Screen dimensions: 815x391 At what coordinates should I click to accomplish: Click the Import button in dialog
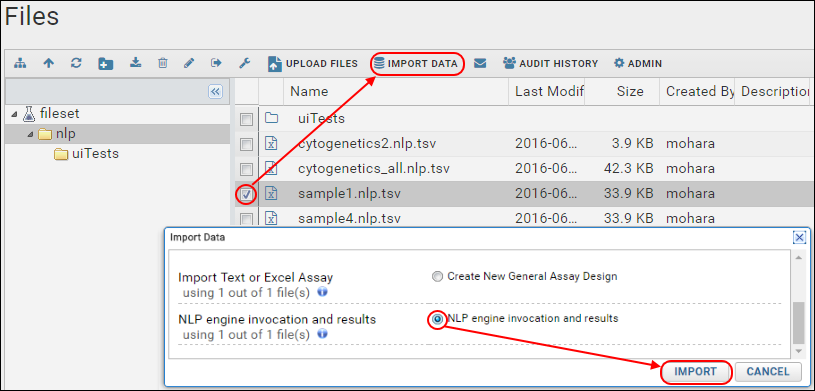695,372
